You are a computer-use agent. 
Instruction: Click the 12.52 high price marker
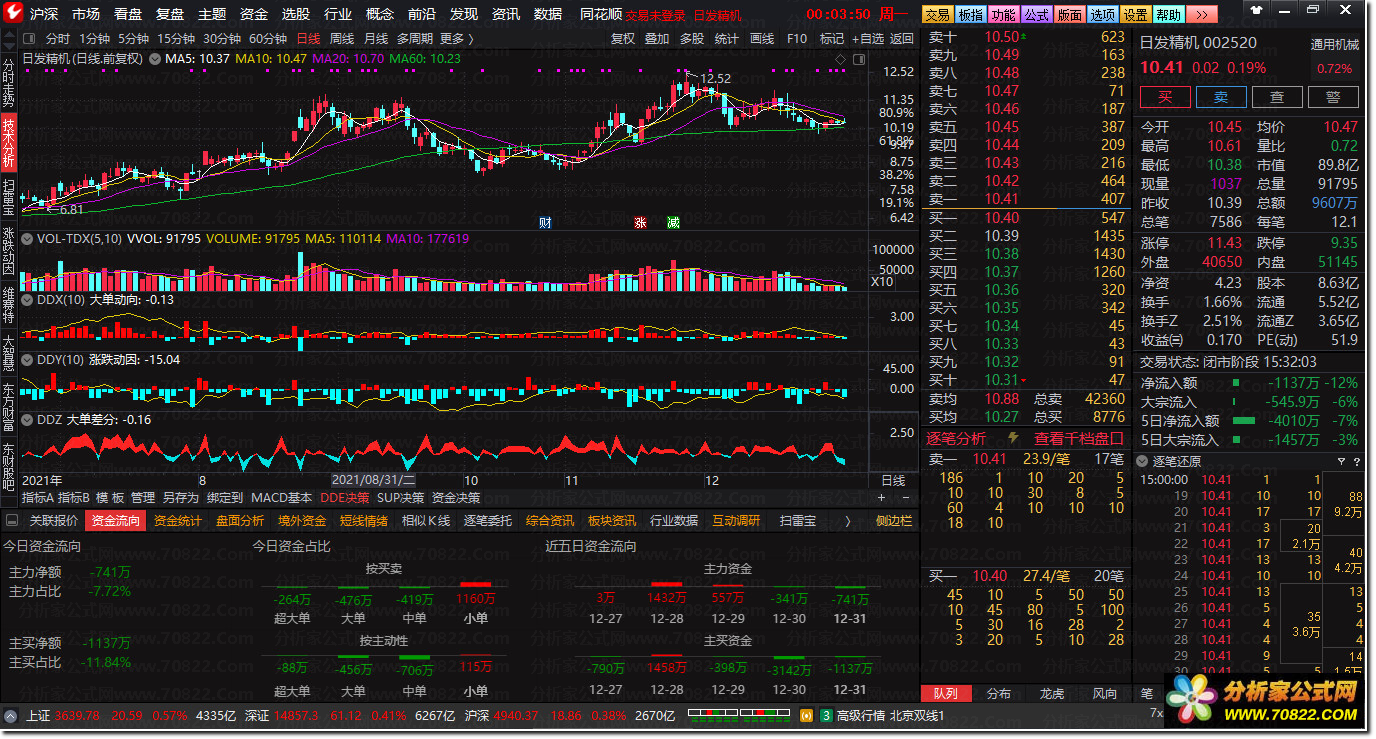[715, 78]
